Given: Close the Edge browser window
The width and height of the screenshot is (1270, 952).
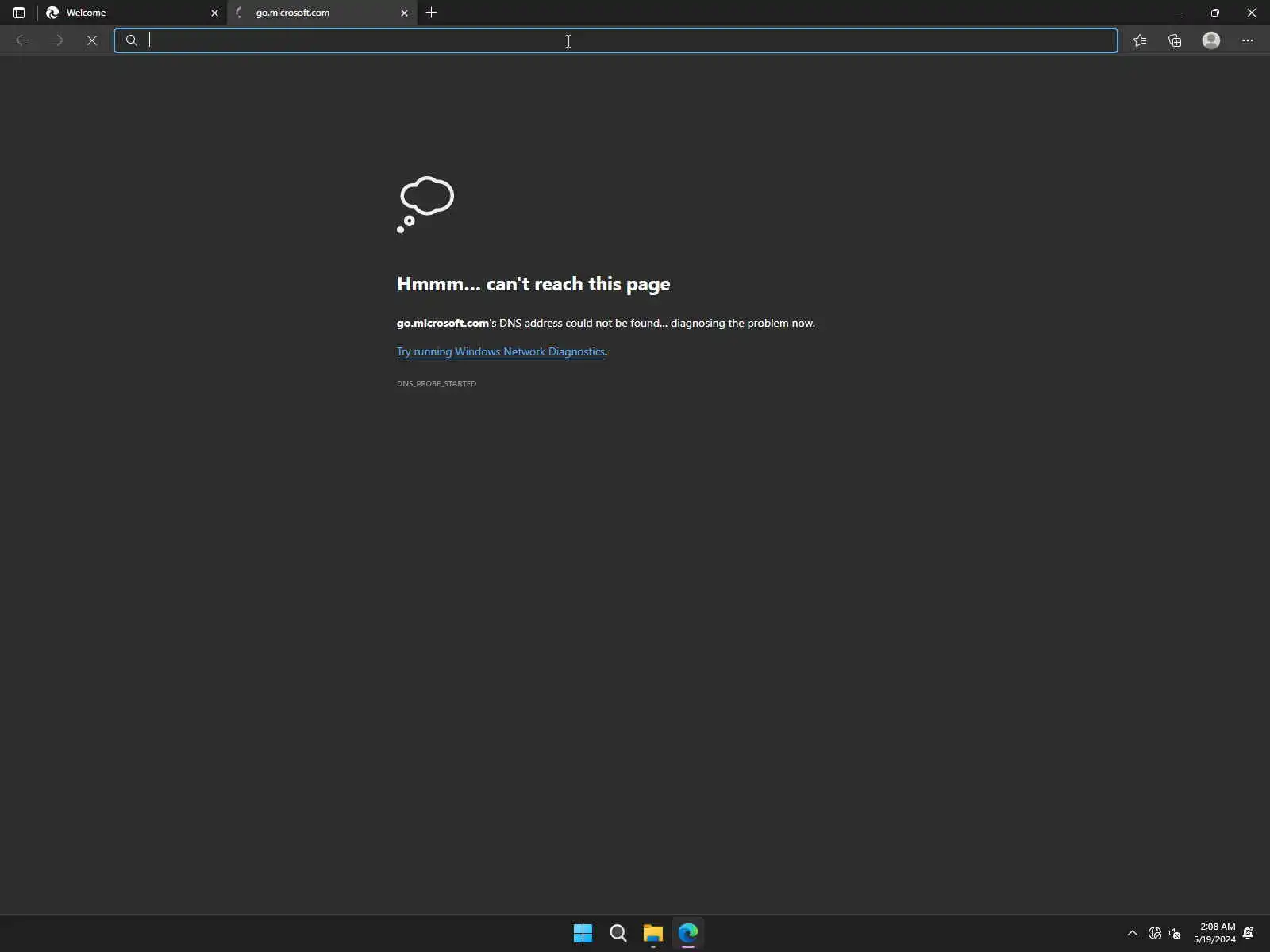Looking at the screenshot, I should [1252, 13].
